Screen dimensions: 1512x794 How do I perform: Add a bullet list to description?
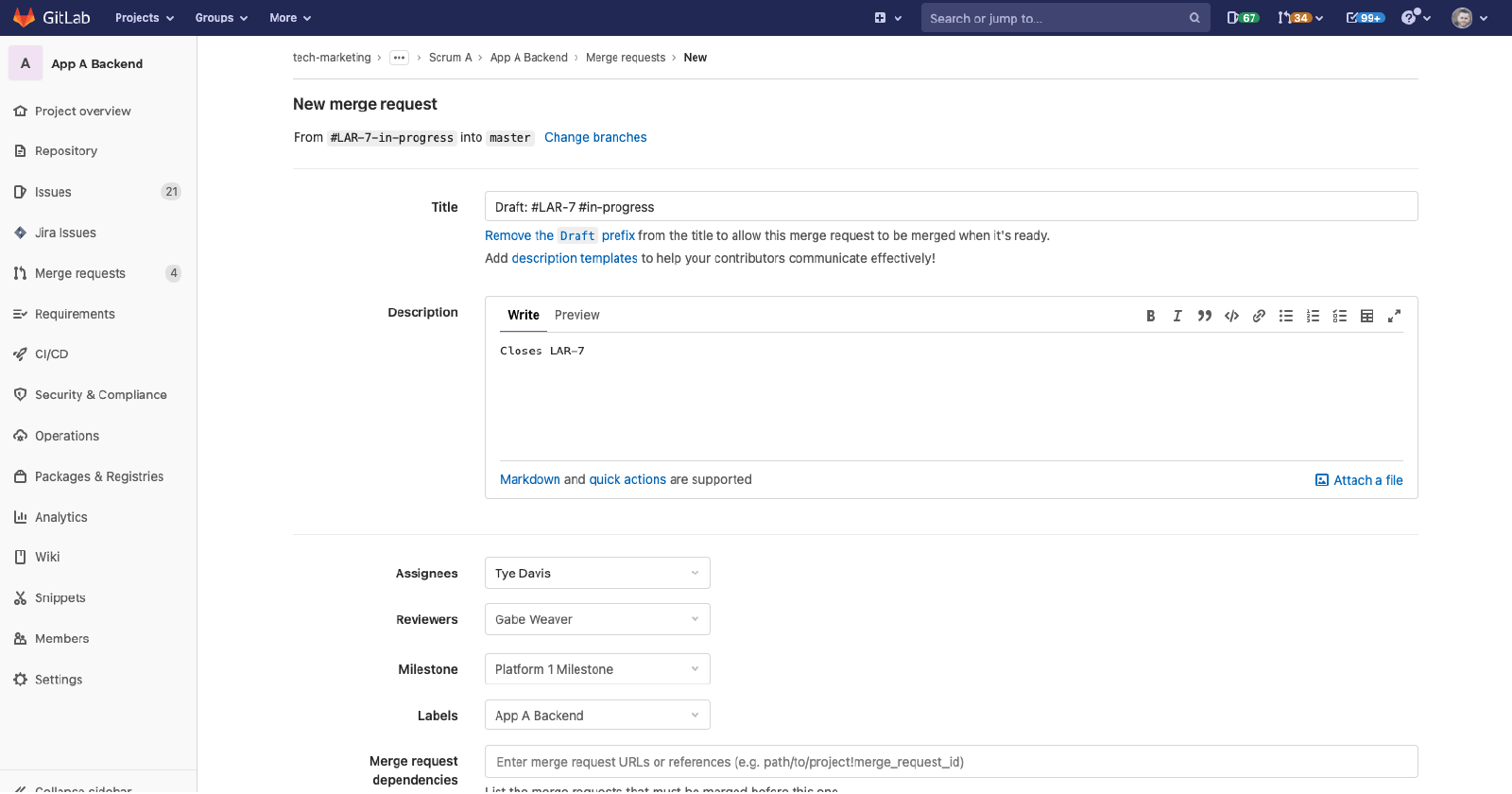click(1286, 316)
